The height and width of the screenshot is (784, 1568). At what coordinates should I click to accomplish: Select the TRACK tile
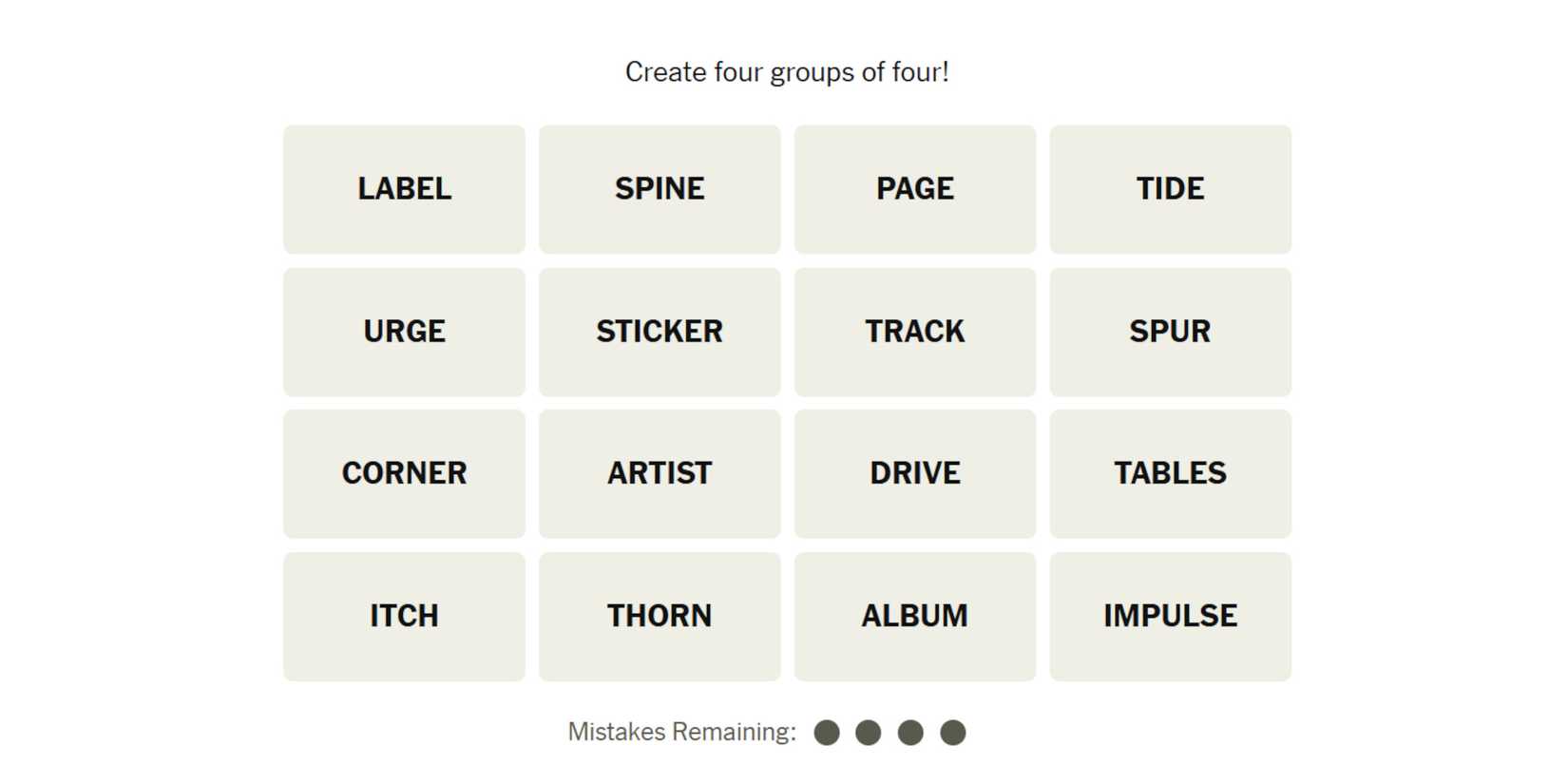pos(914,332)
